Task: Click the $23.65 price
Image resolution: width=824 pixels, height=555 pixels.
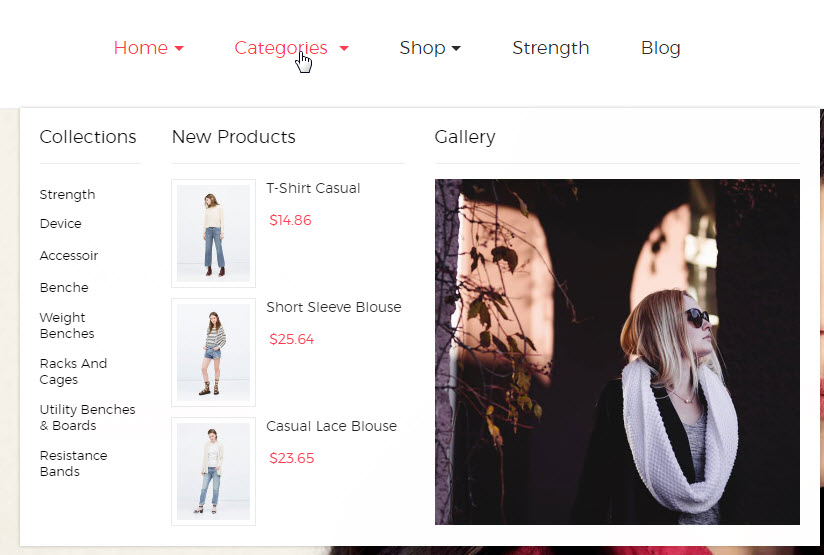Action: [292, 458]
